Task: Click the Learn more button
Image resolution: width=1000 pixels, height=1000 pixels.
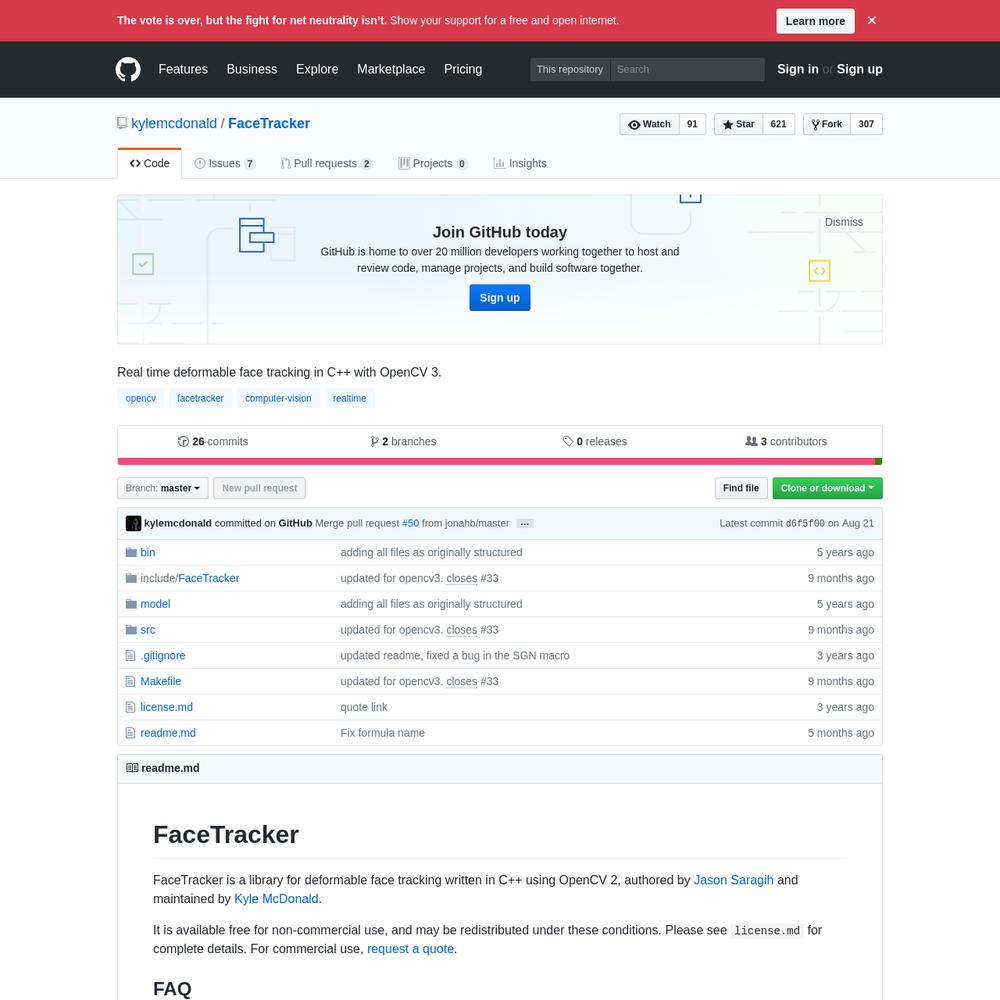Action: coord(815,21)
